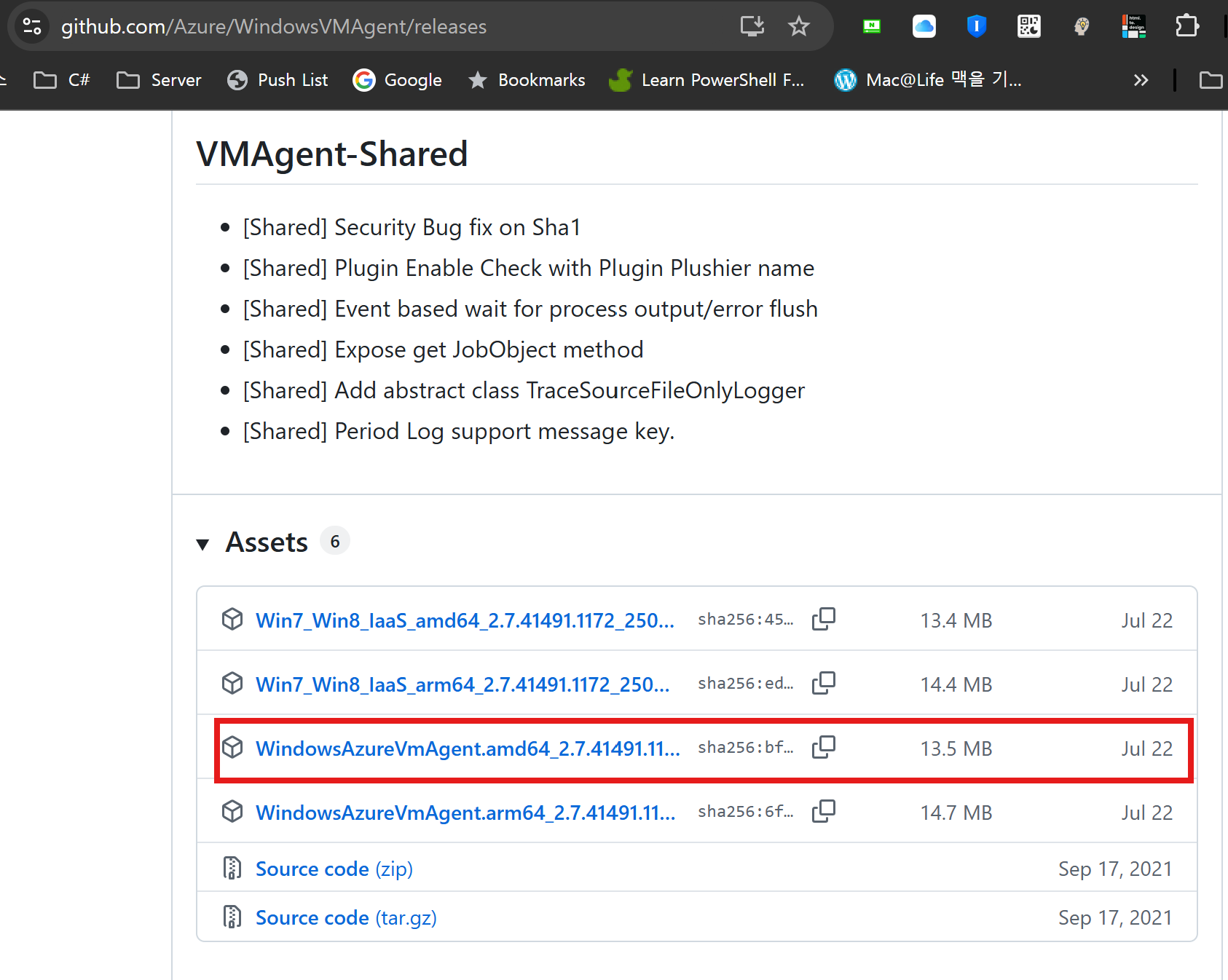Click the 13.4 MB file size
The height and width of the screenshot is (980, 1228).
click(x=956, y=620)
